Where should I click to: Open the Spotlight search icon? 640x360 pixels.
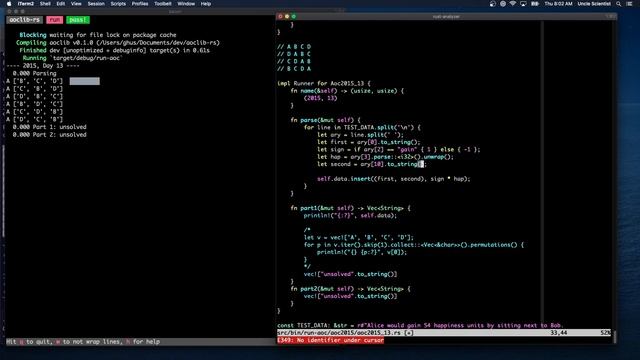click(x=619, y=4)
